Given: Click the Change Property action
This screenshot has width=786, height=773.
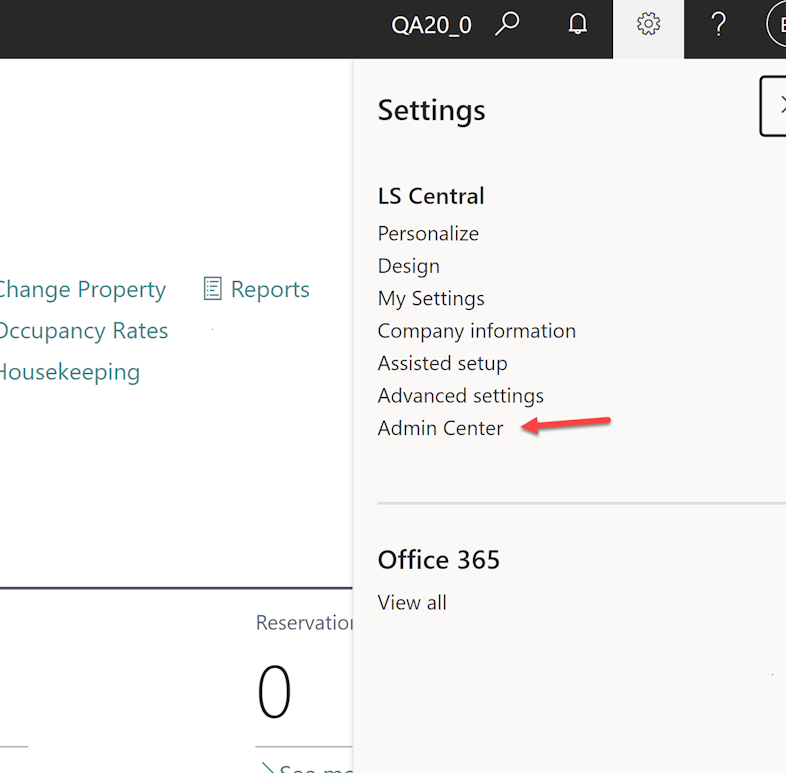Looking at the screenshot, I should pos(82,289).
